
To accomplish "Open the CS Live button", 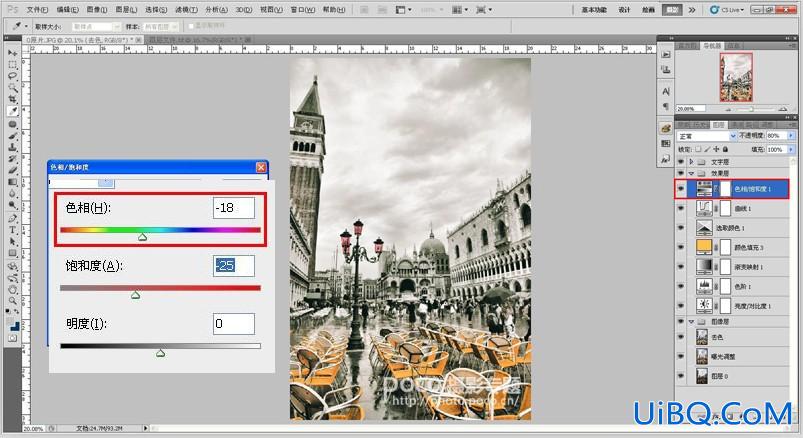I will [x=727, y=9].
